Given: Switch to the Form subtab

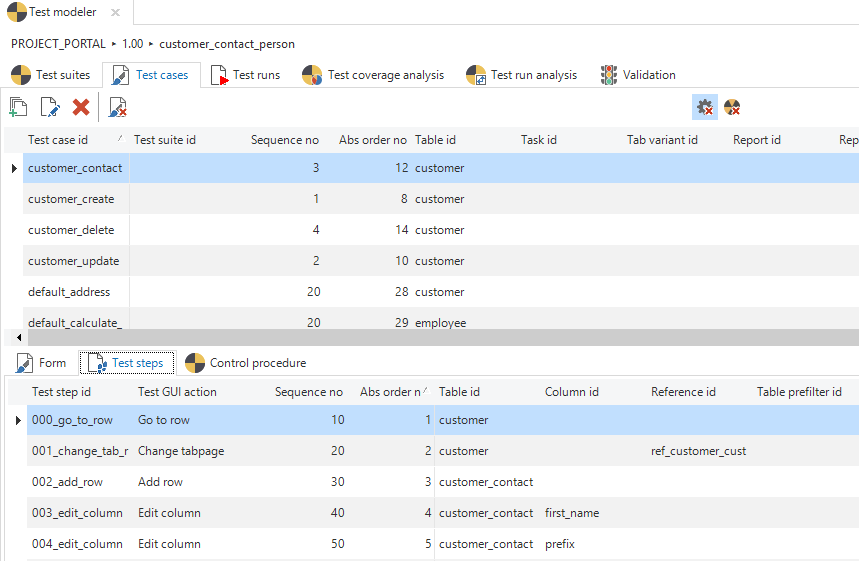Looking at the screenshot, I should click(x=41, y=363).
